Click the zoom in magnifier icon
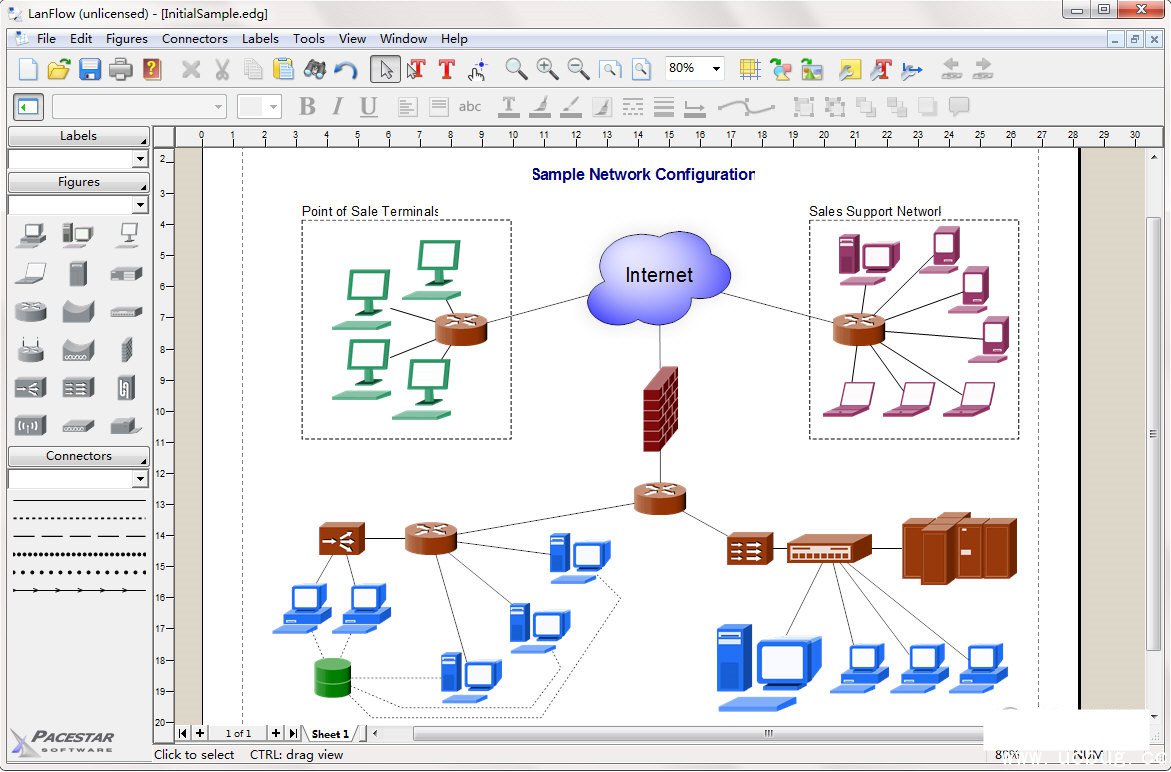Image resolution: width=1171 pixels, height=772 pixels. (547, 69)
